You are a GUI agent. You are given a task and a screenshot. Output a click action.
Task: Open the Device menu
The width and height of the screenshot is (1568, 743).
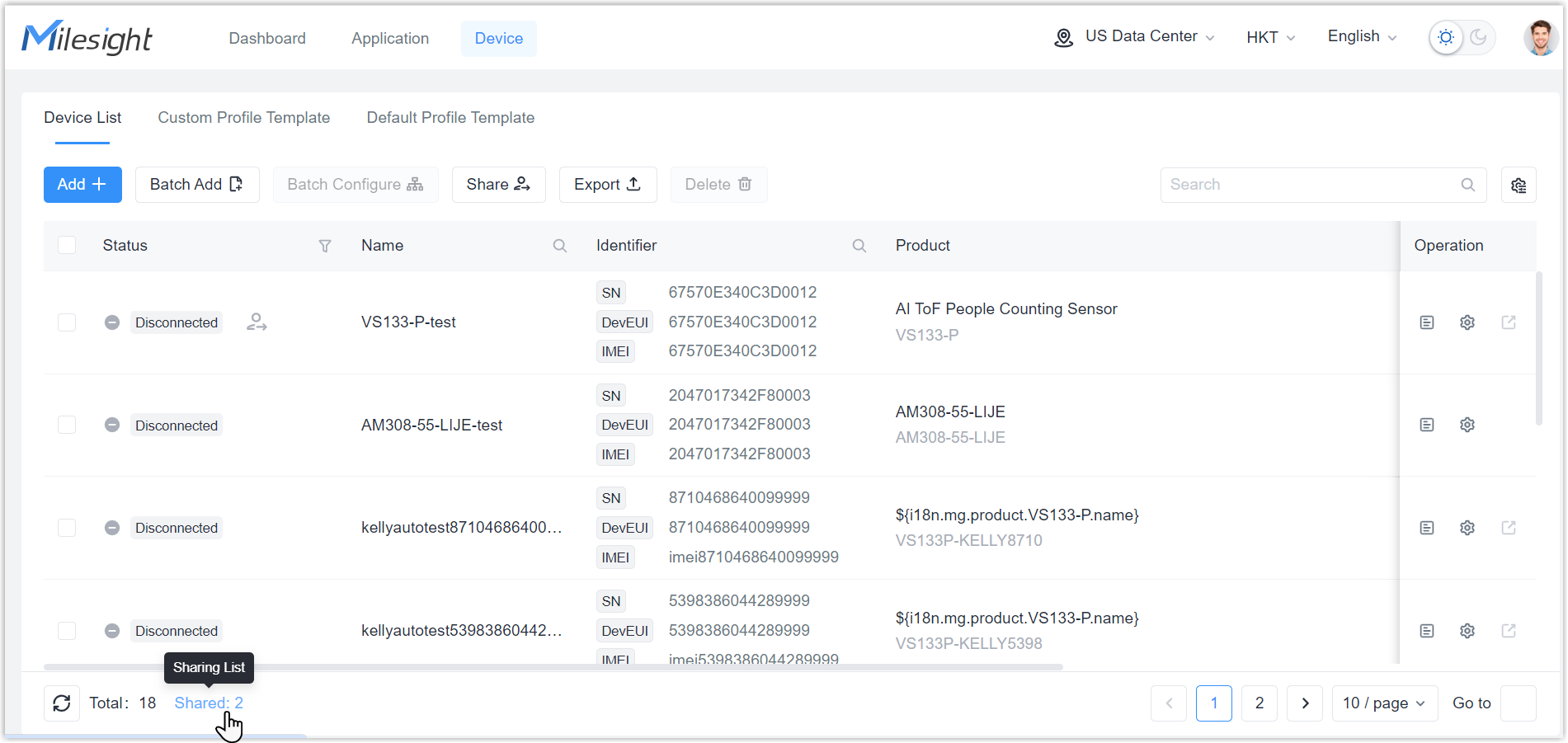499,39
